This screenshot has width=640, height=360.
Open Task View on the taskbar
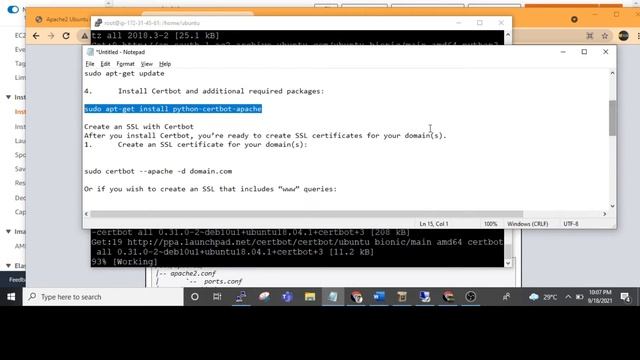tap(217, 297)
